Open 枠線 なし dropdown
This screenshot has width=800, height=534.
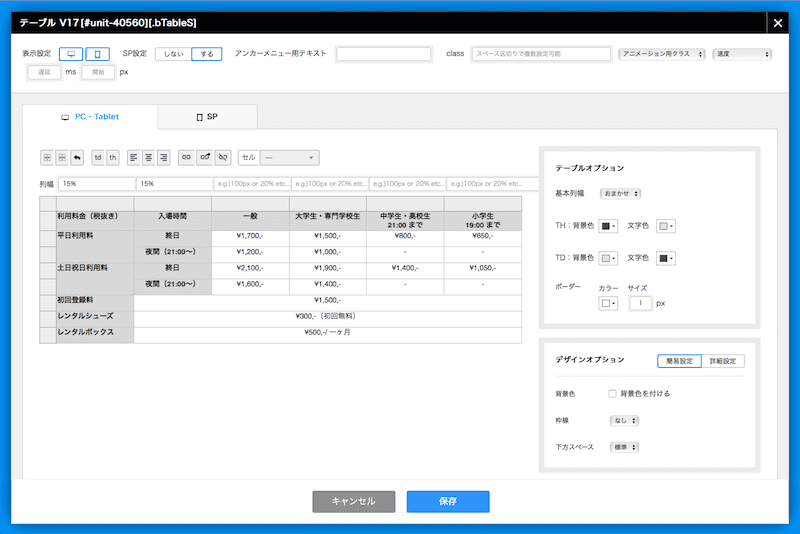624,421
